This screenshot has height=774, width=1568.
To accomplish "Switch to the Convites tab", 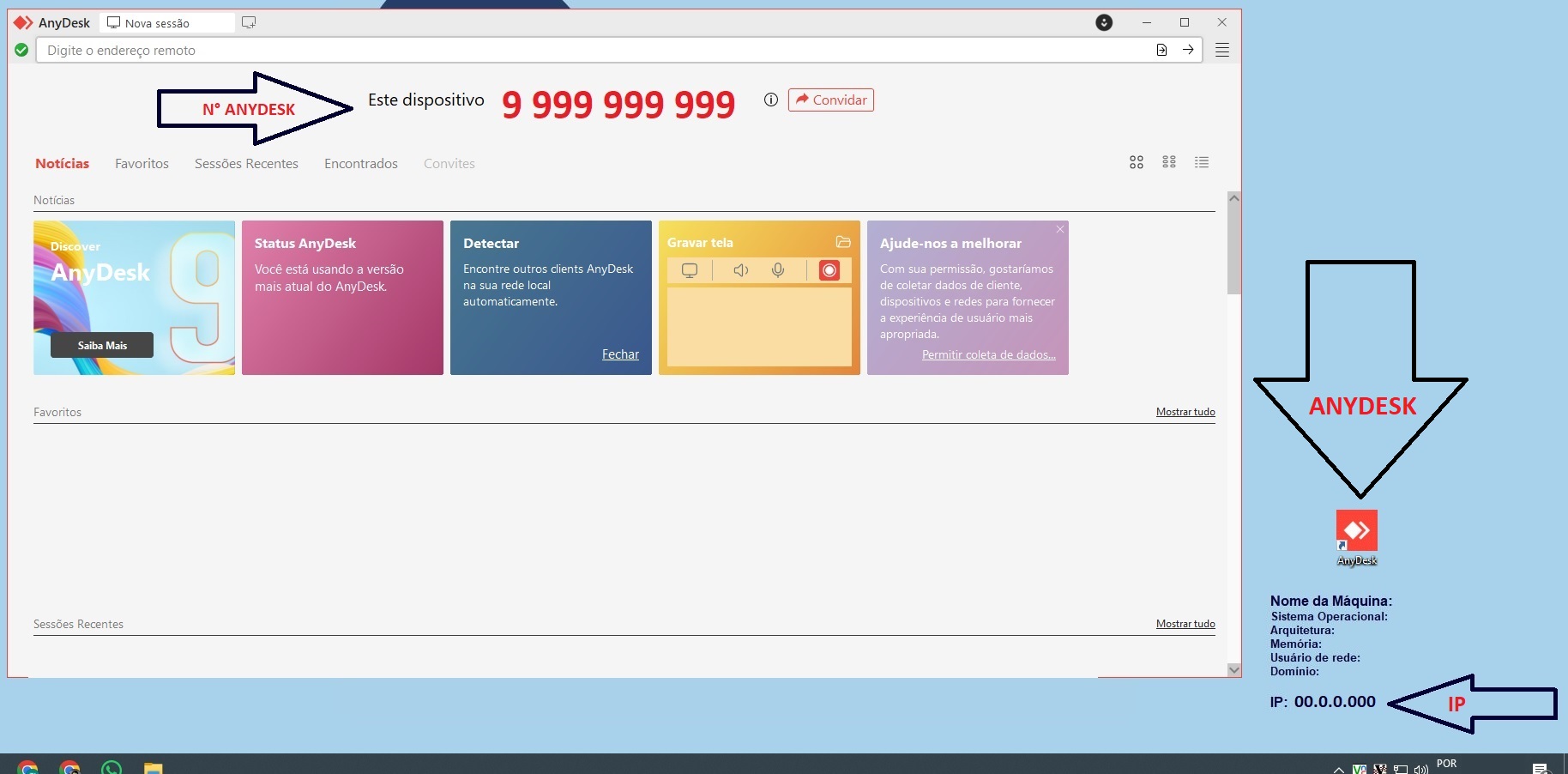I will 449,163.
